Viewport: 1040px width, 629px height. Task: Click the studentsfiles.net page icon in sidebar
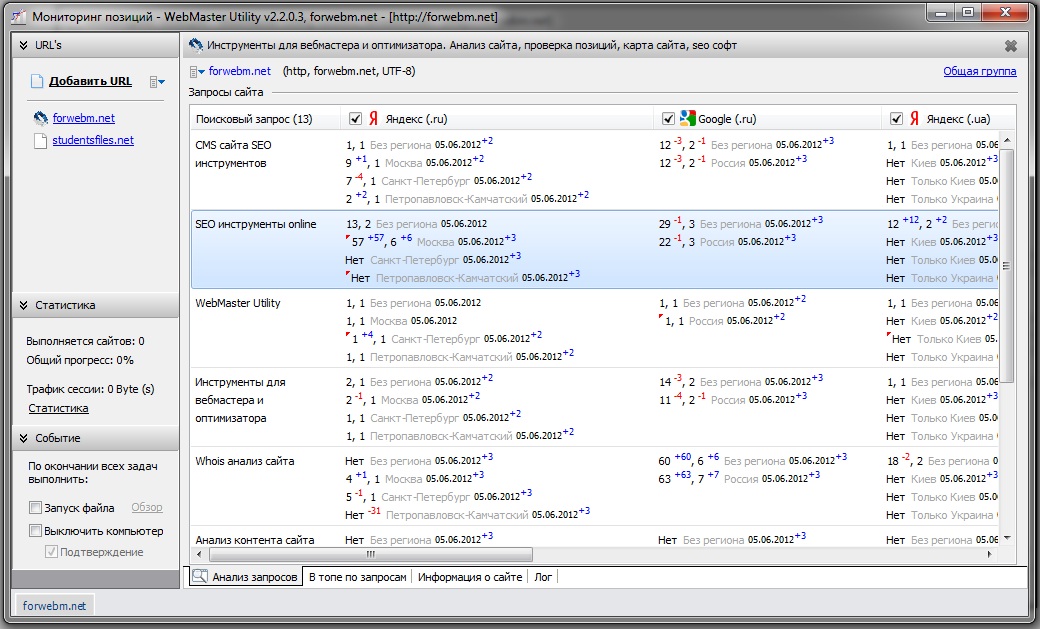(x=40, y=141)
